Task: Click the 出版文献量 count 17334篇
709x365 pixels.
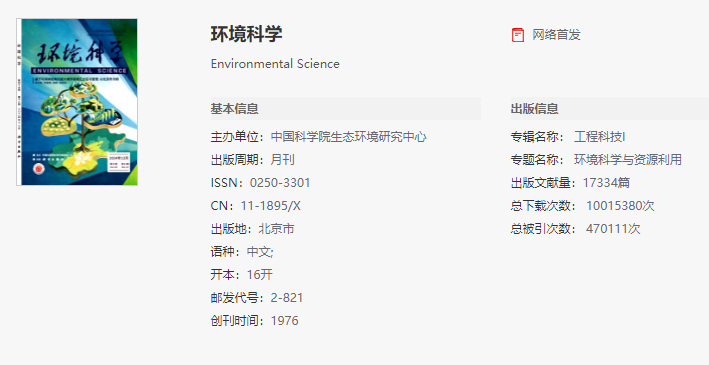Action: pyautogui.click(x=606, y=183)
